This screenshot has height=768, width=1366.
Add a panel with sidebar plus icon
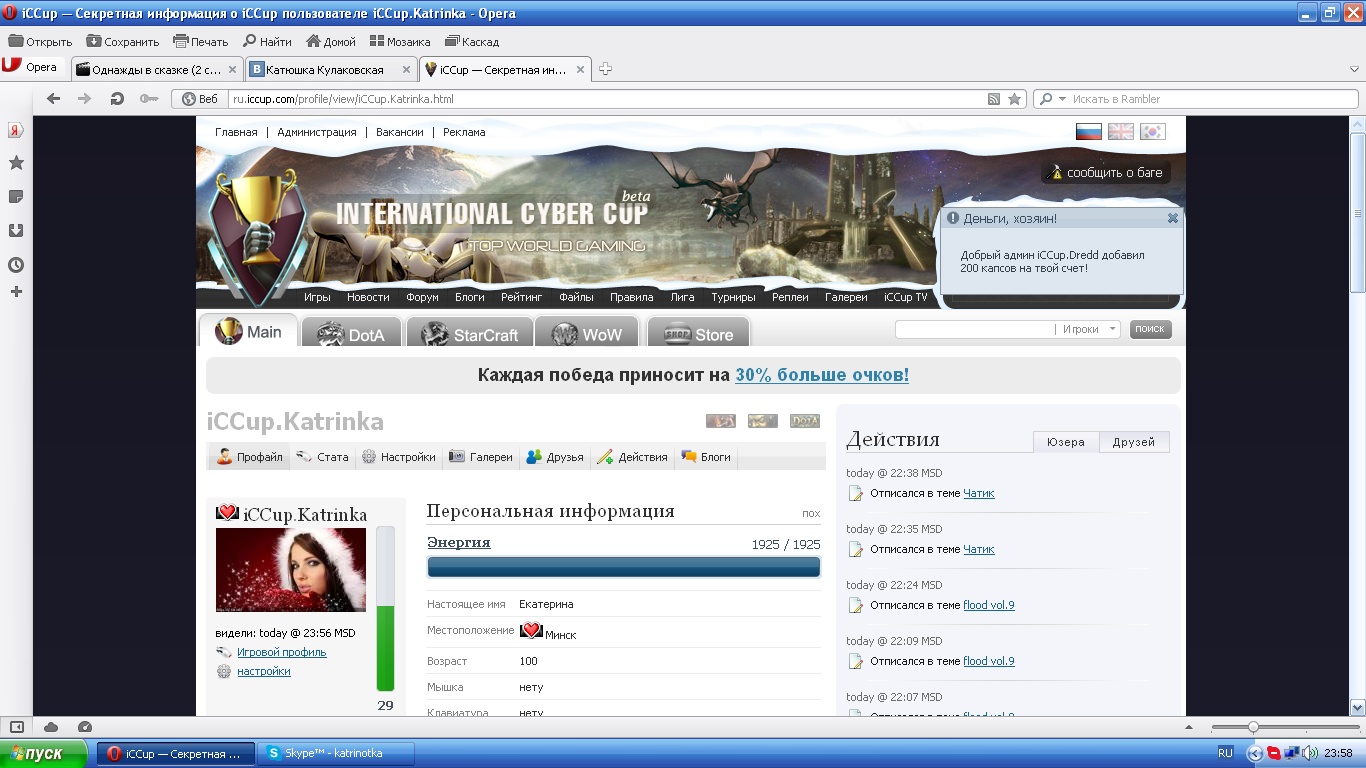16,292
